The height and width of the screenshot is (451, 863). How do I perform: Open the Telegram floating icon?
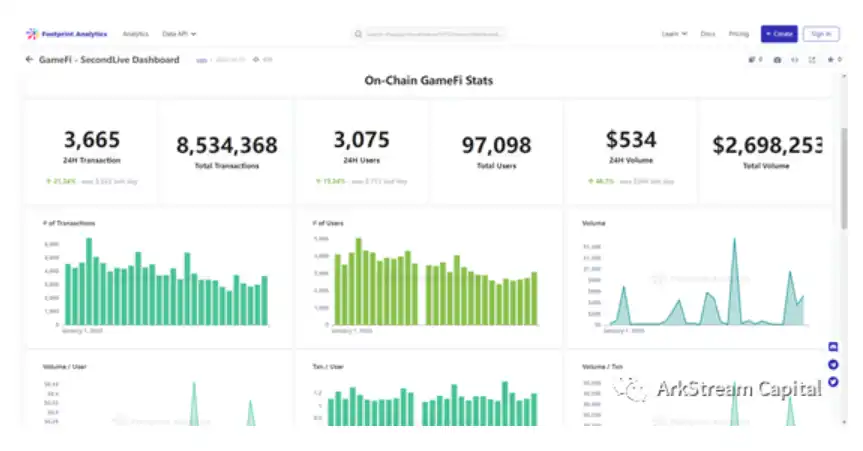(833, 365)
